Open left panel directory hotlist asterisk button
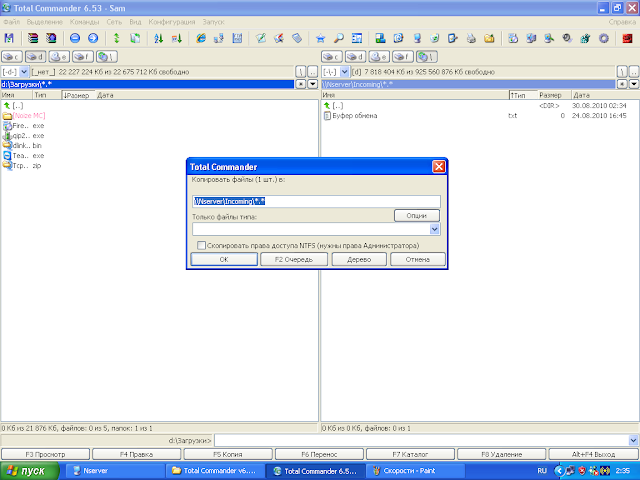The image size is (640, 480). pos(300,84)
